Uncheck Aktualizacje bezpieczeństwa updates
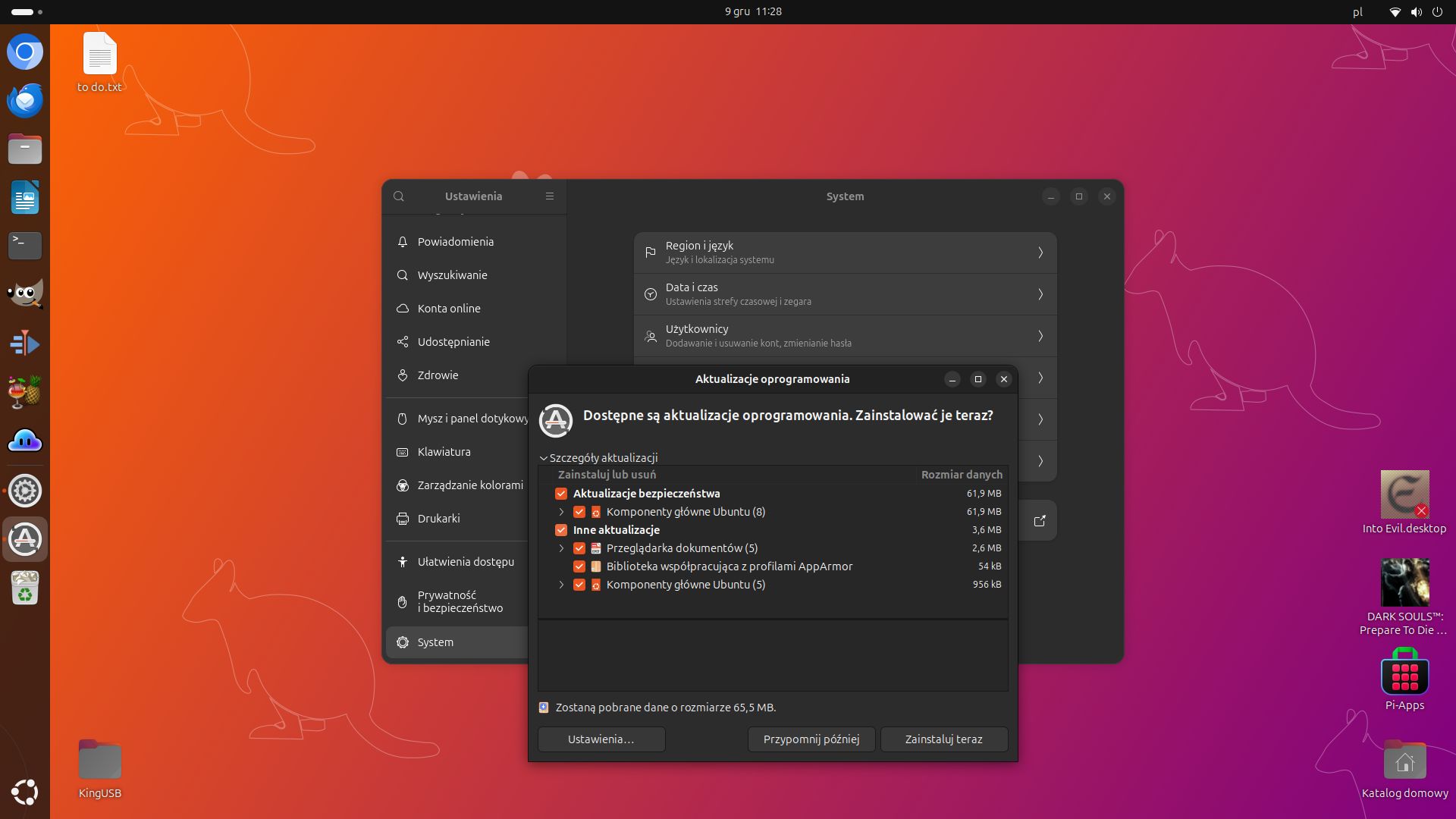The height and width of the screenshot is (819, 1456). [x=561, y=494]
